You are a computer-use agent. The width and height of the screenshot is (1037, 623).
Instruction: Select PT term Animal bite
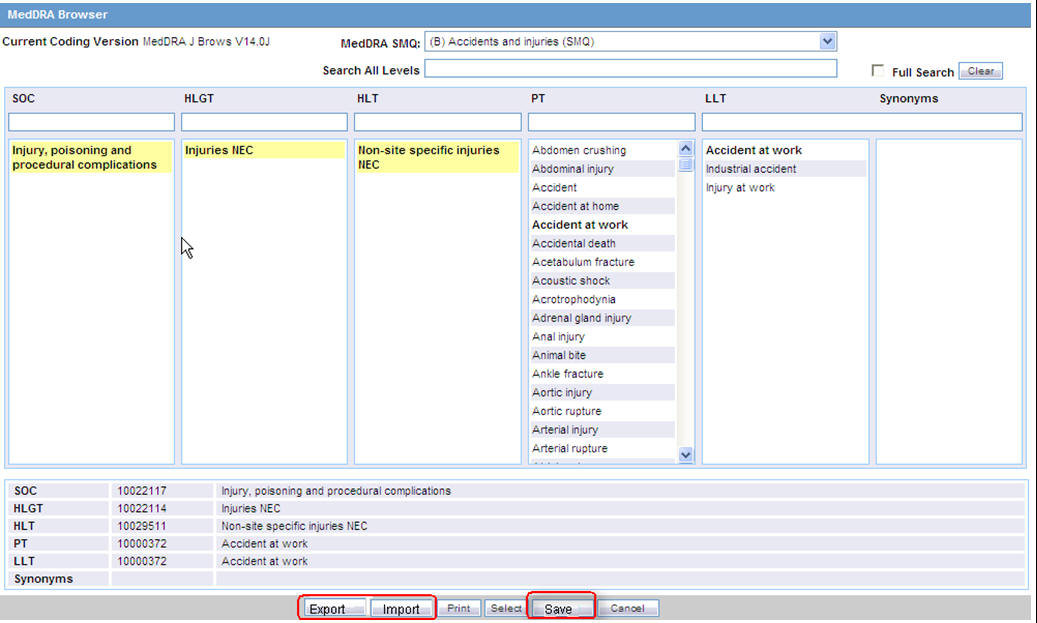click(x=602, y=355)
